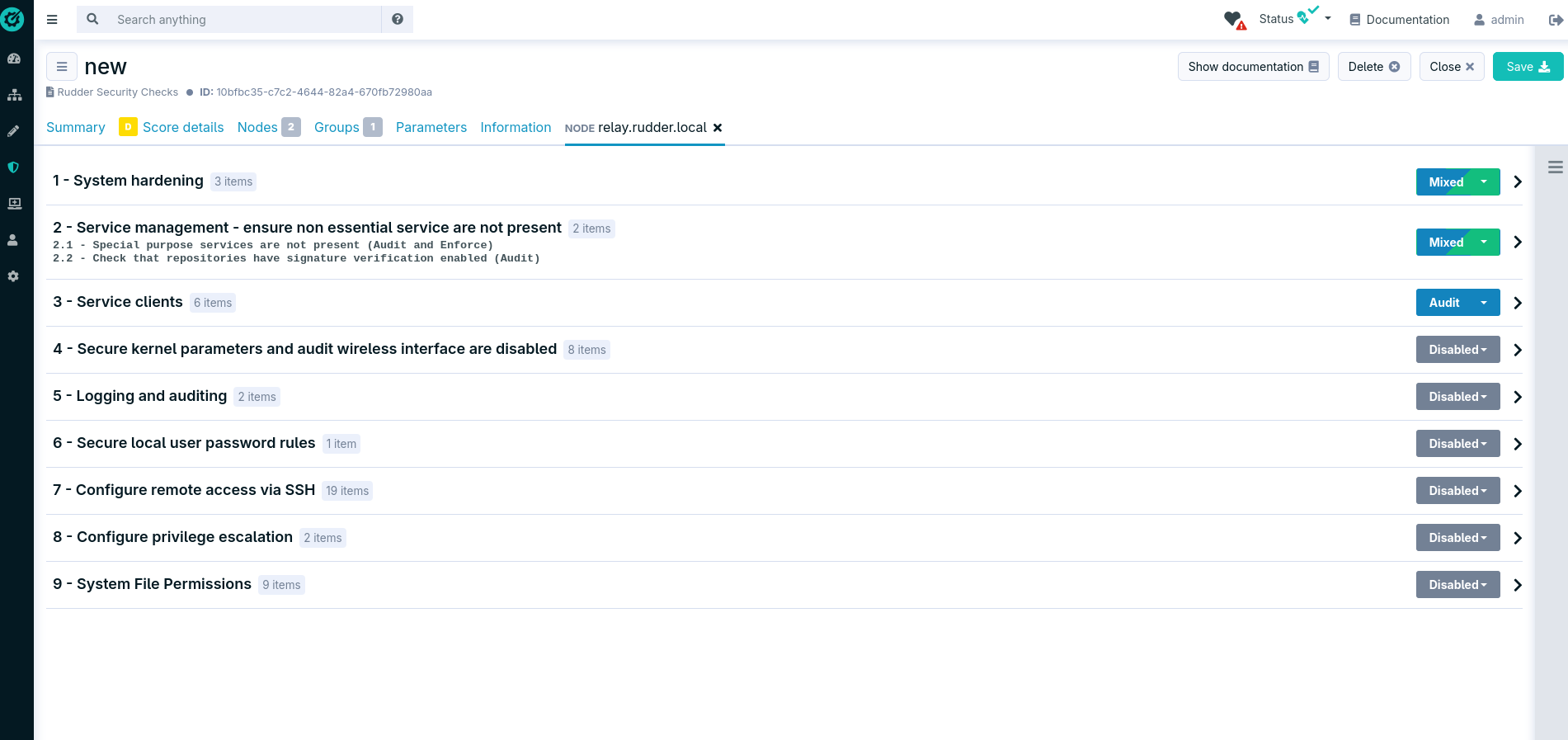
Task: Switch to the Score details tab
Action: 182,127
